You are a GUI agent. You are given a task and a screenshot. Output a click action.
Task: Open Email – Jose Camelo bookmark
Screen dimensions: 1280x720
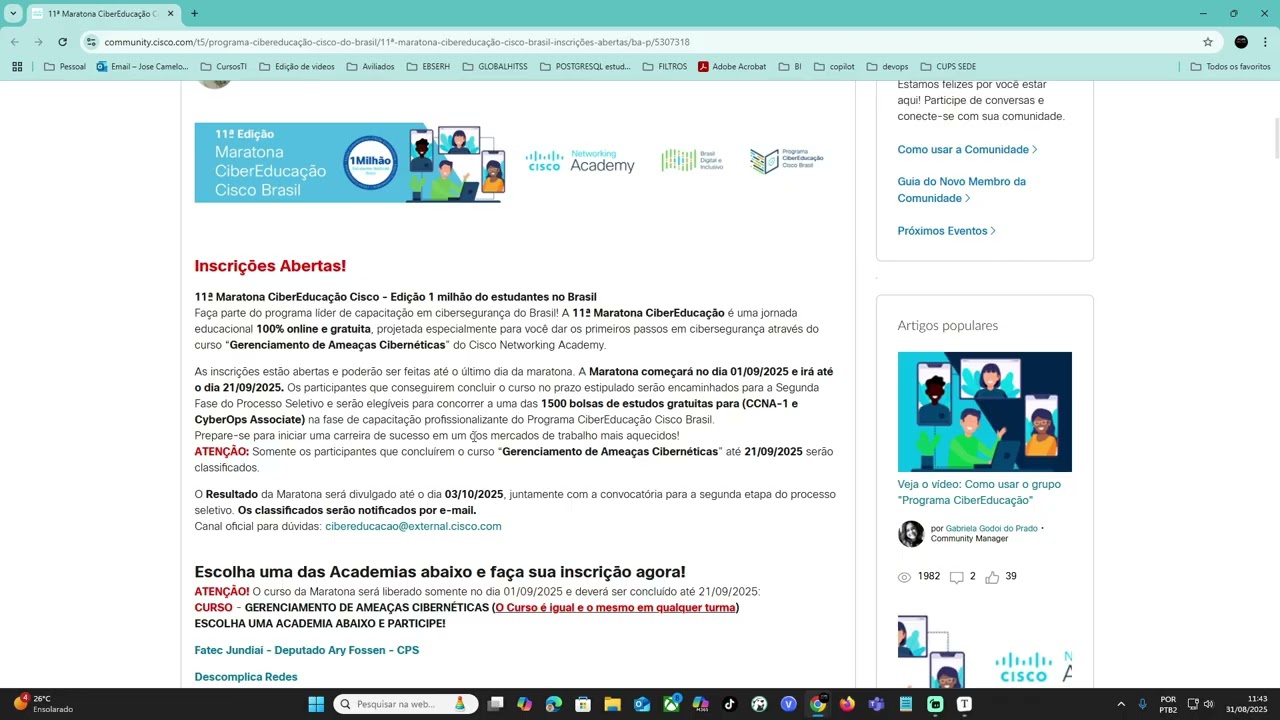tap(142, 67)
